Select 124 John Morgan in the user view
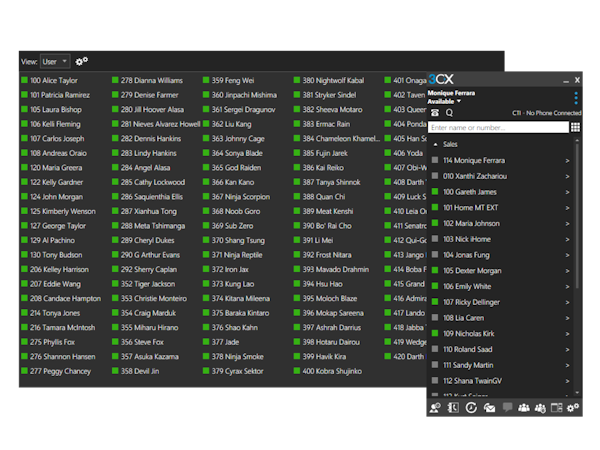The image size is (600, 450). click(52, 197)
